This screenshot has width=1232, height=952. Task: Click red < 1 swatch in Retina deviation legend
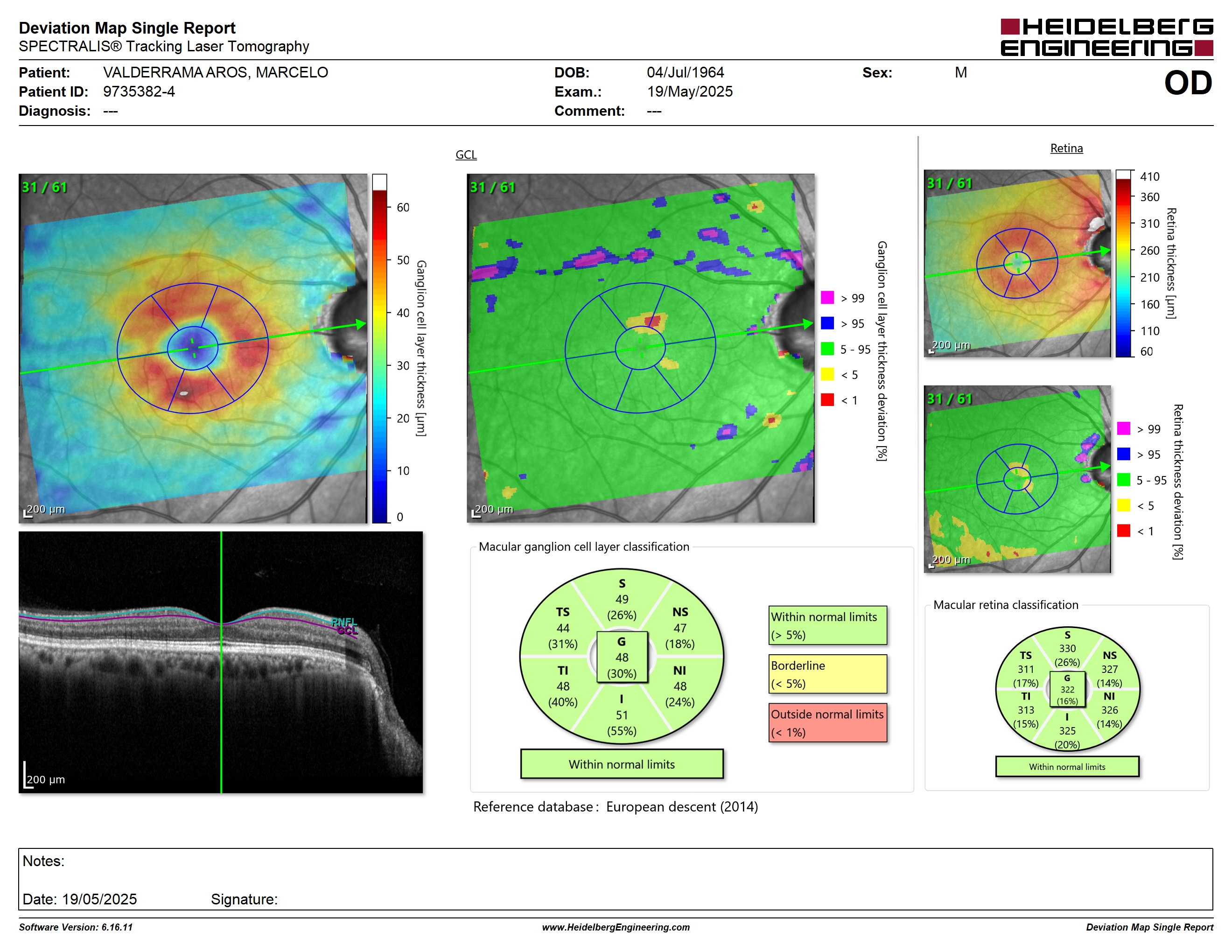(1124, 530)
